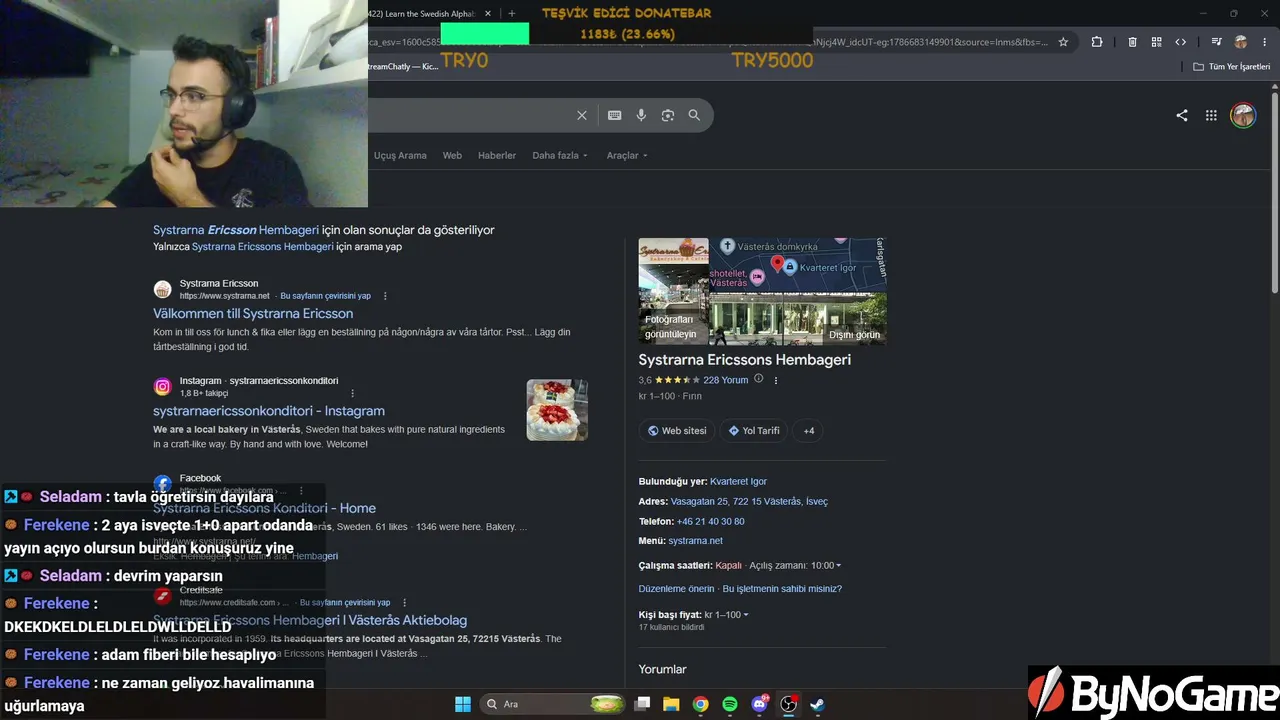Open Discord from the taskbar
The width and height of the screenshot is (1280, 720).
tap(759, 704)
